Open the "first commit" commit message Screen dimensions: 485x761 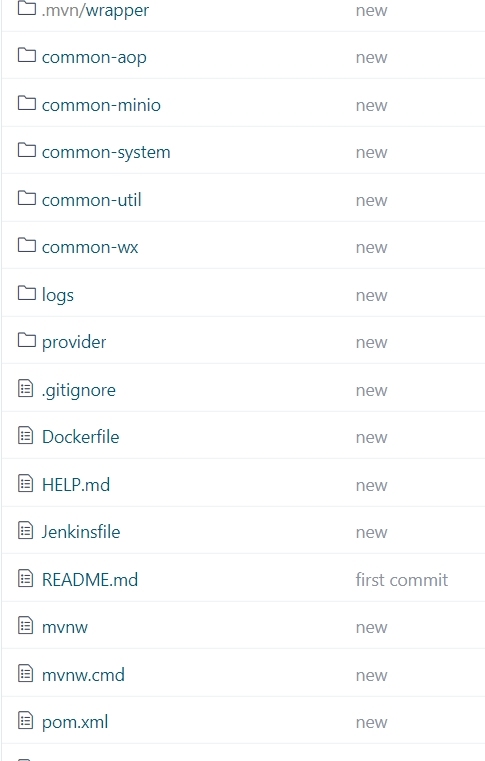pyautogui.click(x=401, y=580)
